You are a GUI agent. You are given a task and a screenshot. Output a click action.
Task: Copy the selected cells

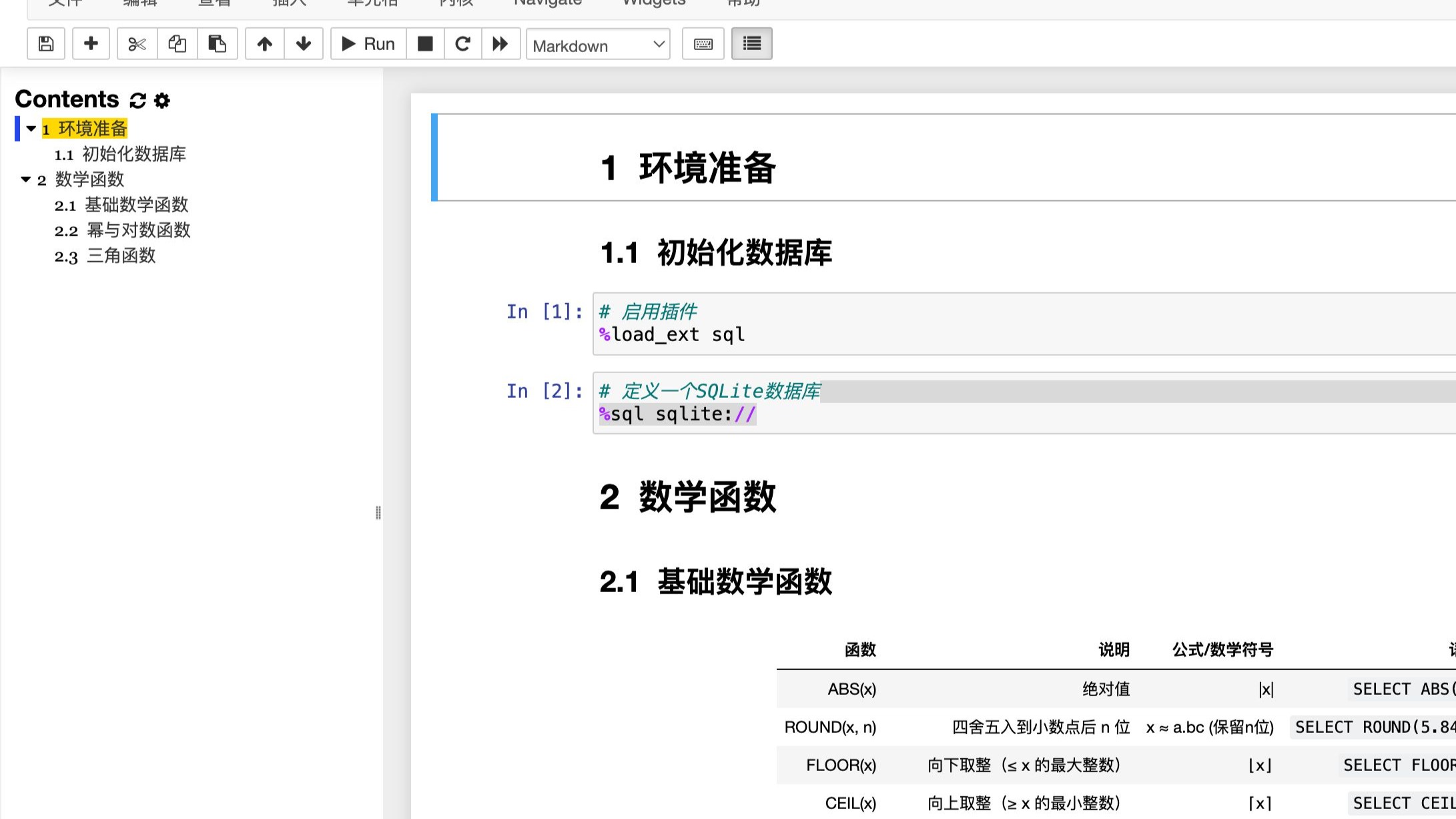[177, 44]
